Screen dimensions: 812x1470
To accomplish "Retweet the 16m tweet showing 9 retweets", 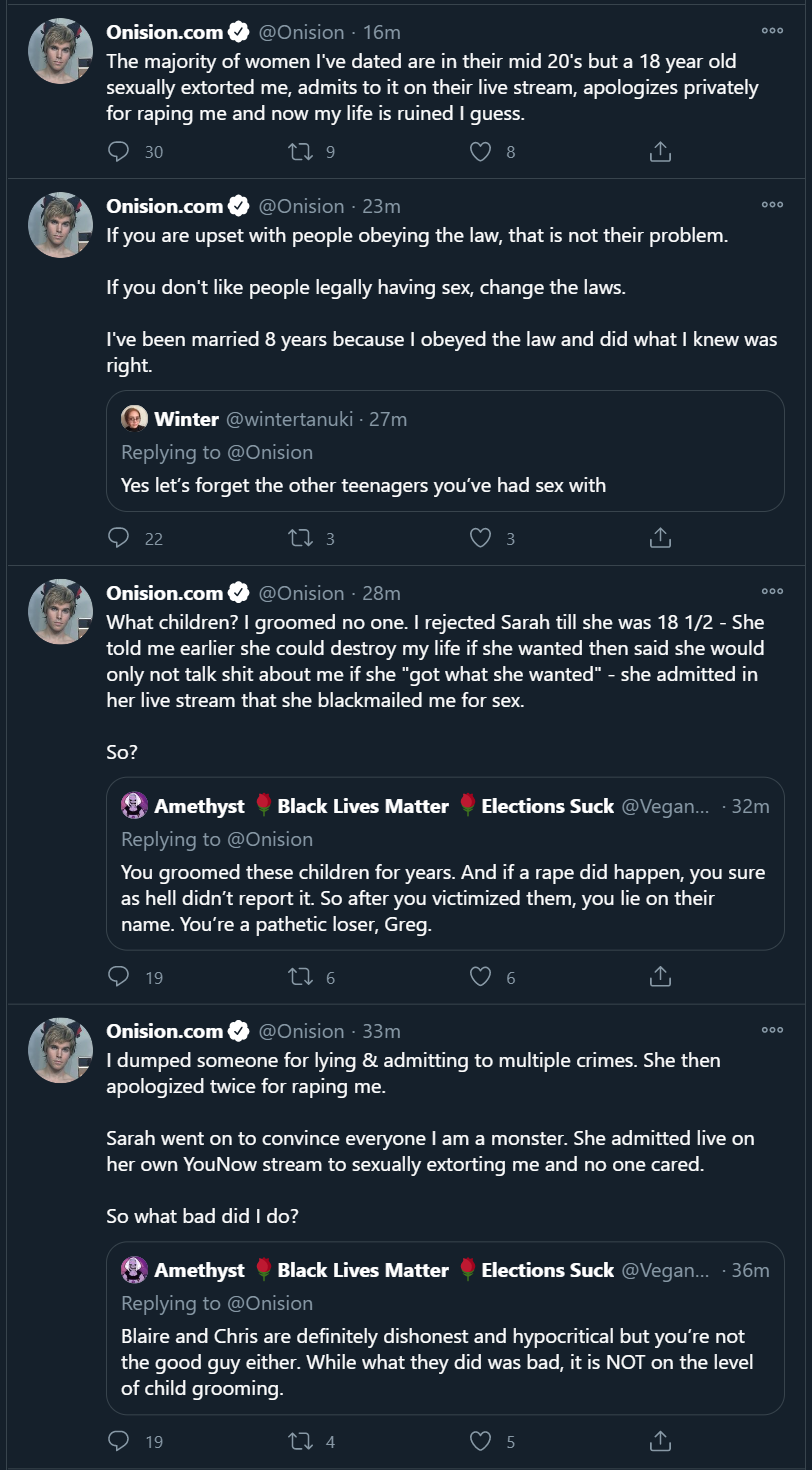I will [300, 152].
